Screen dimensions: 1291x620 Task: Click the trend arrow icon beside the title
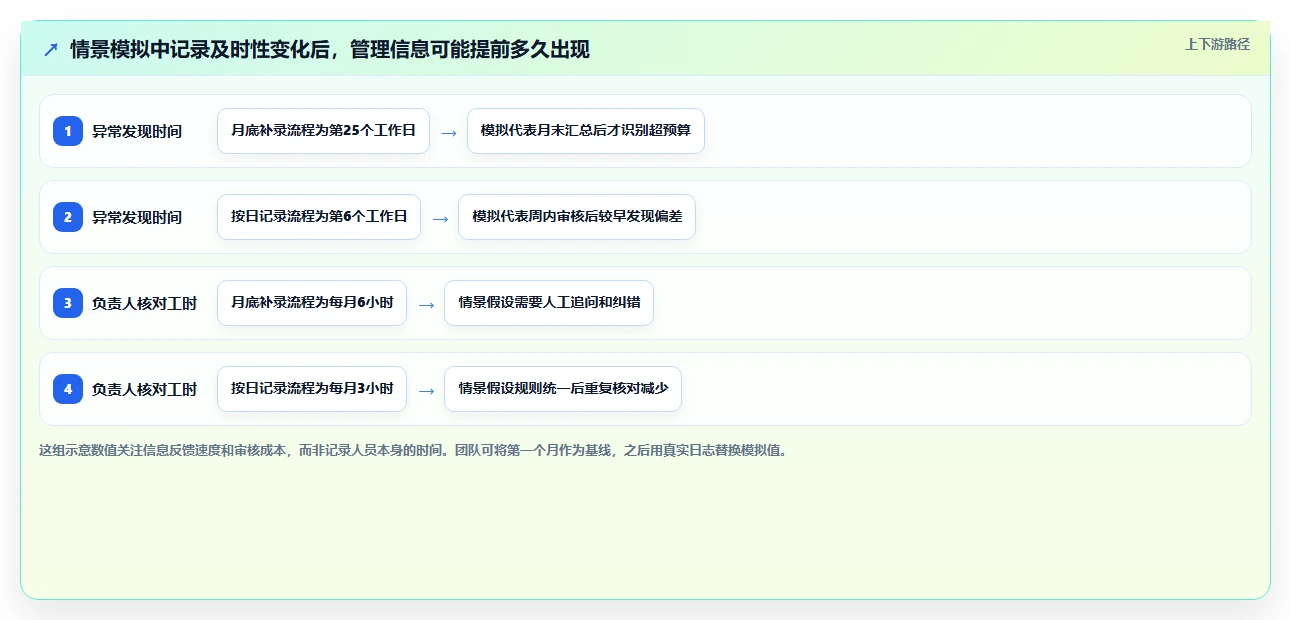click(51, 50)
